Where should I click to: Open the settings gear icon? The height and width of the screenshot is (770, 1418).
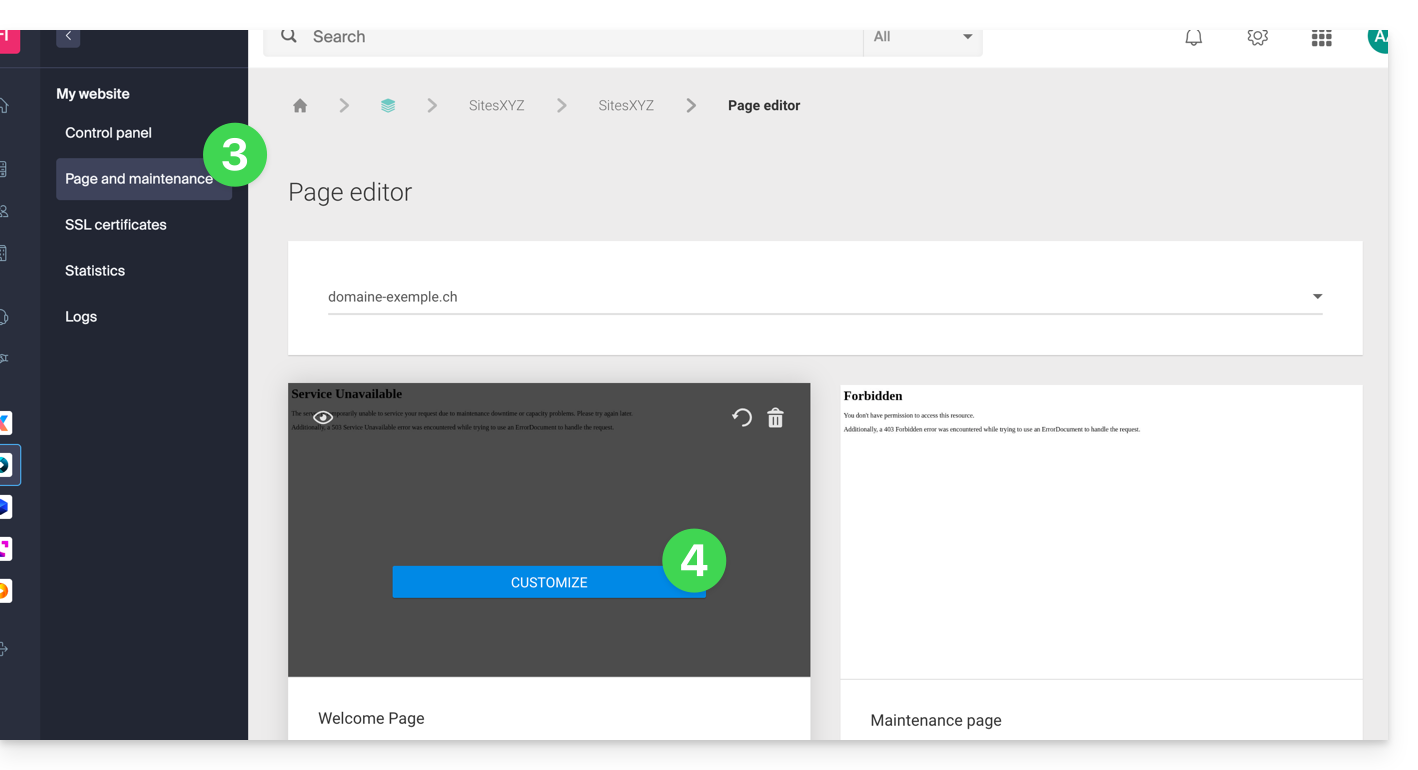[1257, 38]
